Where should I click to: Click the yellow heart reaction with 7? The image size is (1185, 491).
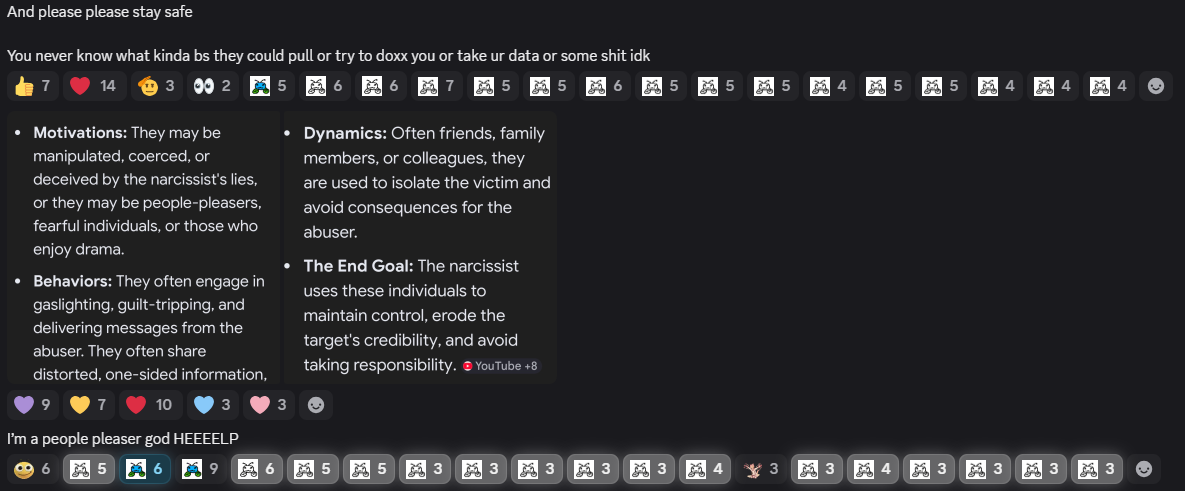click(x=89, y=405)
